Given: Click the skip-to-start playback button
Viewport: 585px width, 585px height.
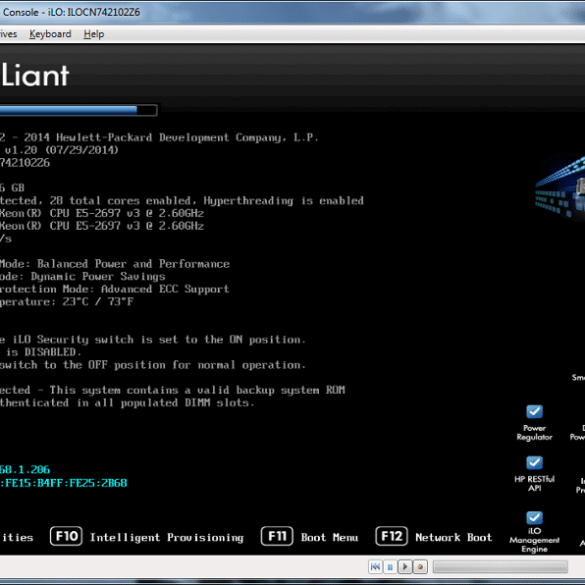Looking at the screenshot, I should 375,567.
